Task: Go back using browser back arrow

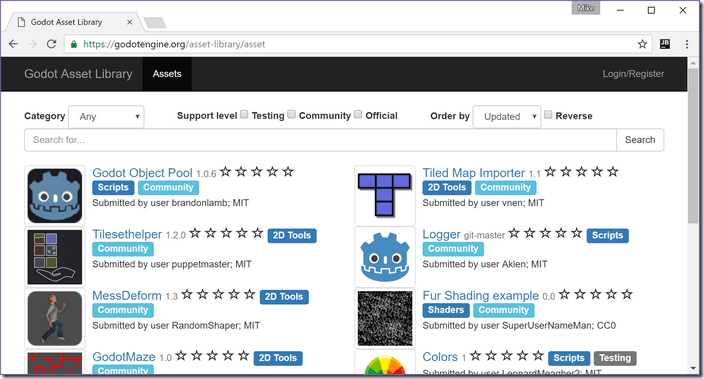Action: 13,44
